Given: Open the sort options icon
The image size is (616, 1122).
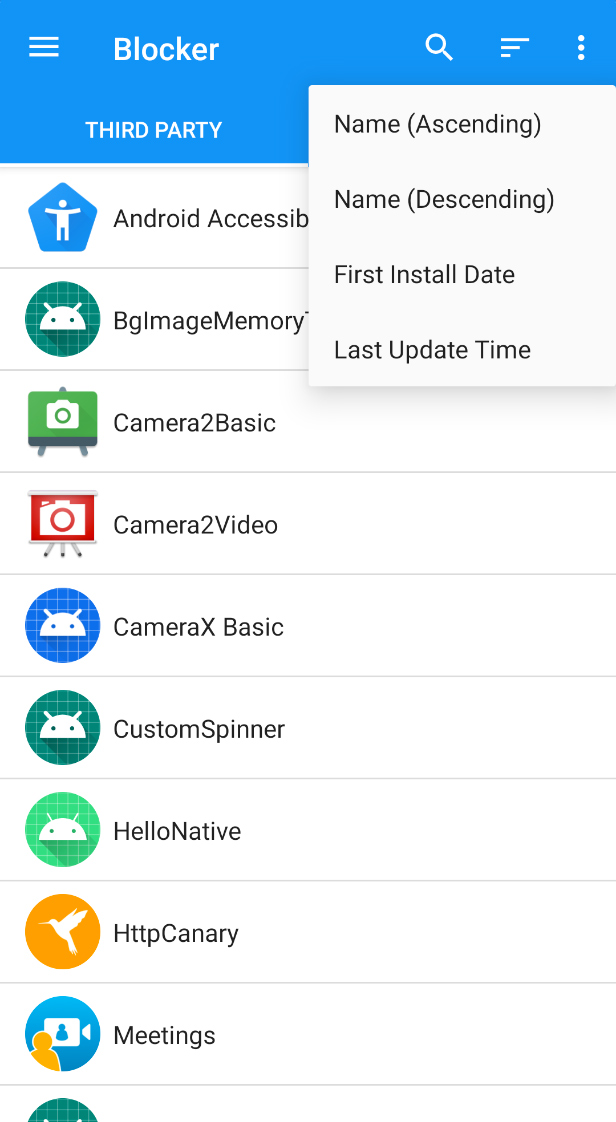Looking at the screenshot, I should [514, 47].
